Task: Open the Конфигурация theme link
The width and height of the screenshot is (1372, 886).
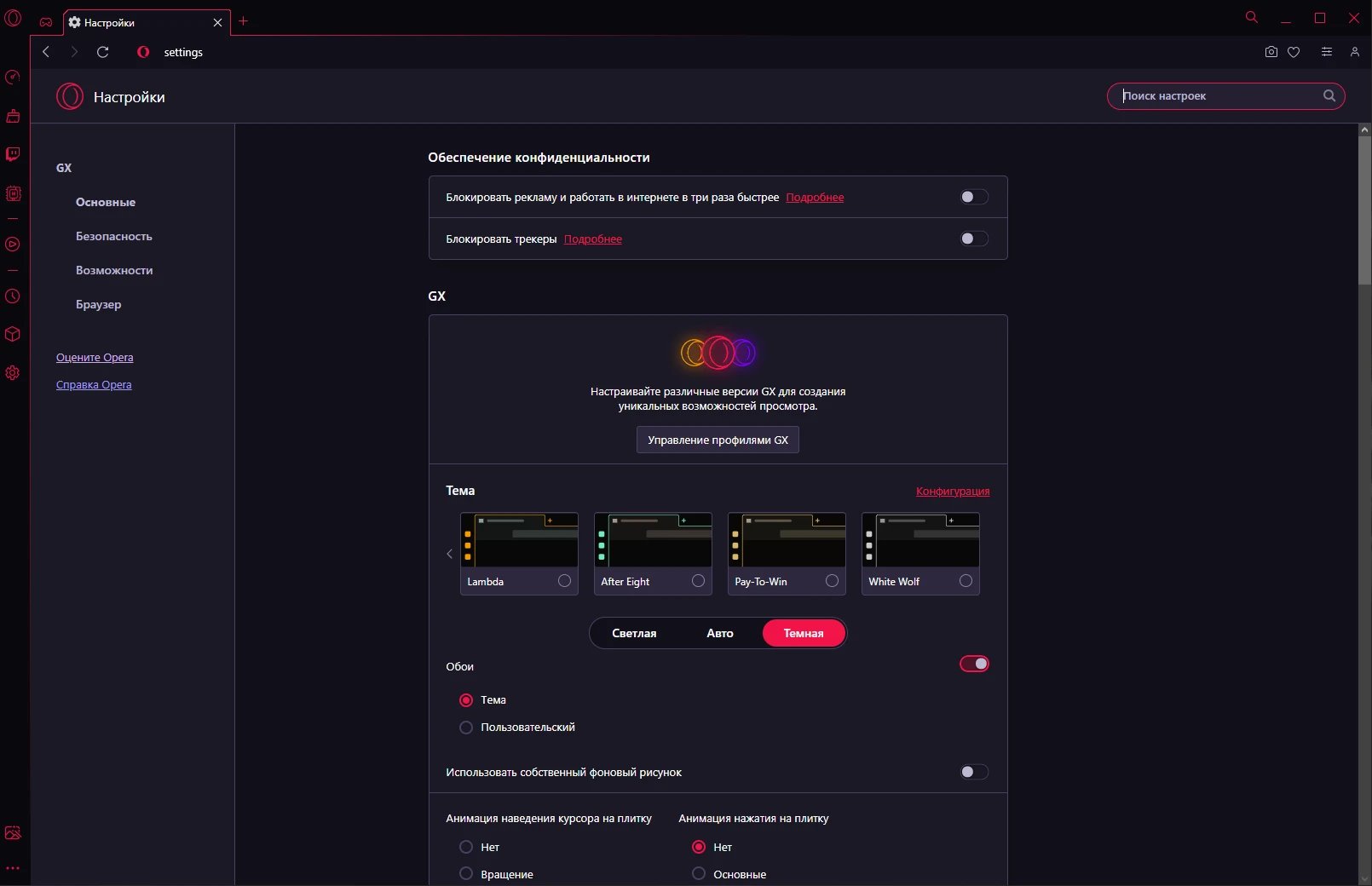Action: (953, 492)
